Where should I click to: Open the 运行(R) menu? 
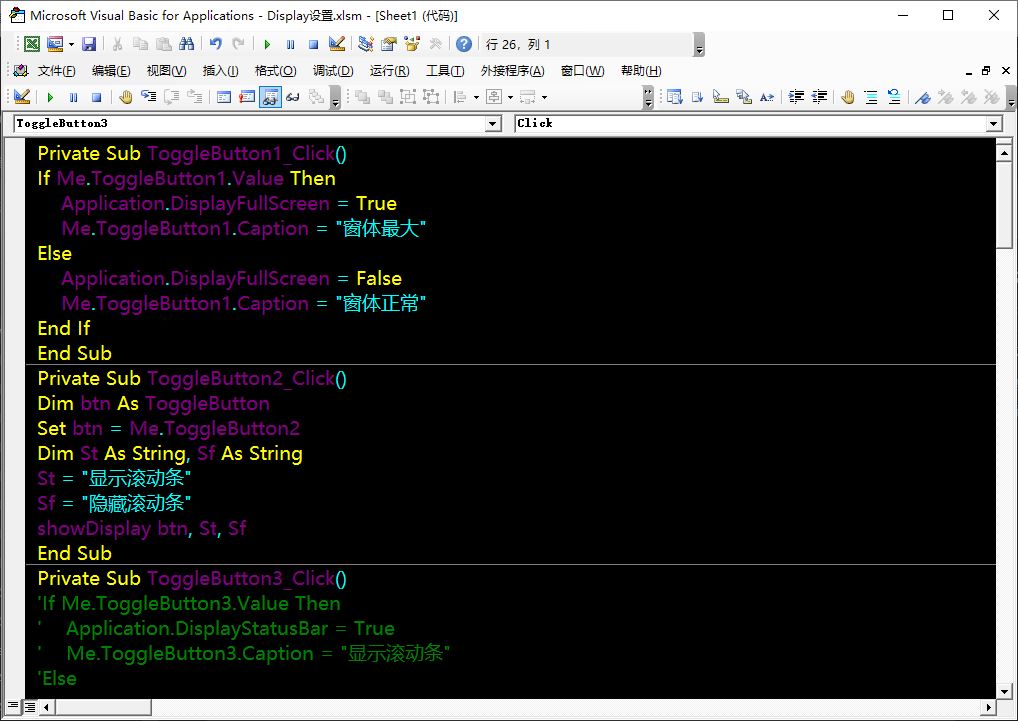click(390, 71)
